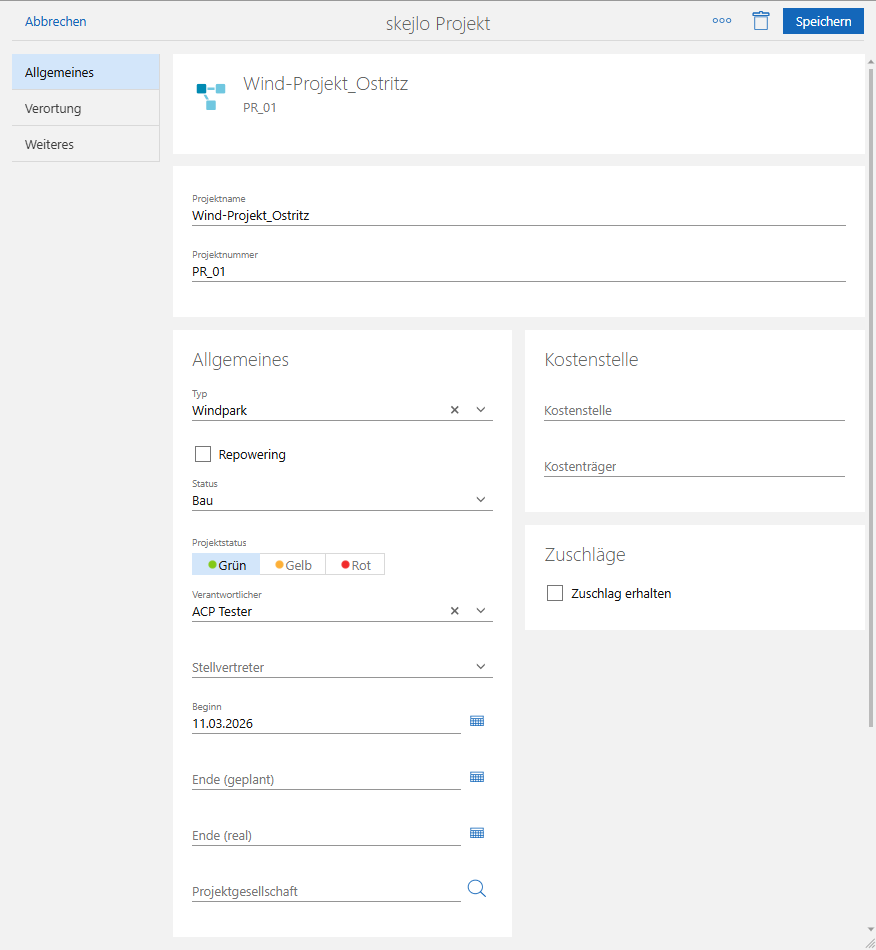The width and height of the screenshot is (876, 950).
Task: Click the project structure icon beside Wind-Projekt_Ostritz
Action: (x=211, y=96)
